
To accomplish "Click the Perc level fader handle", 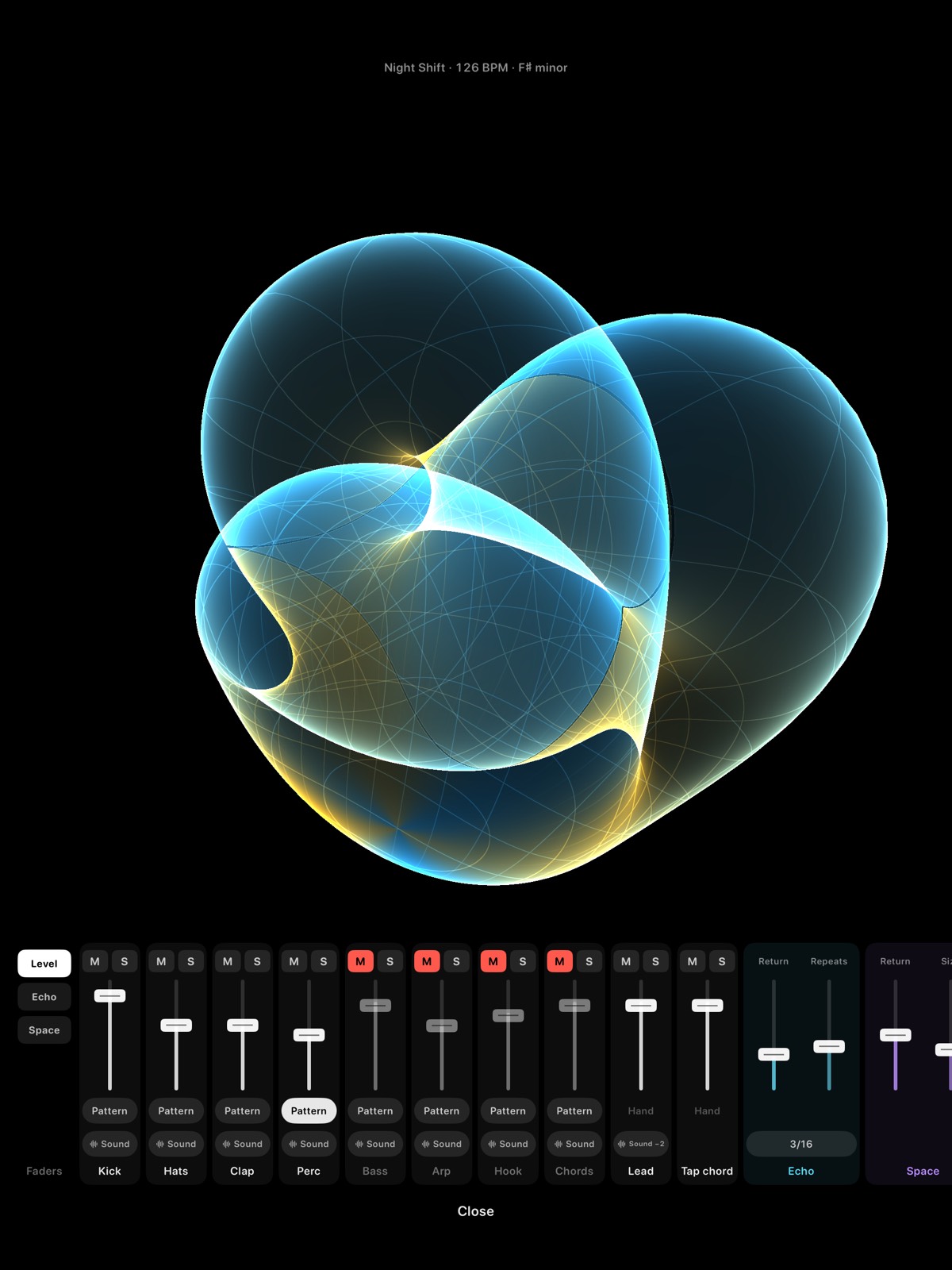I will [309, 1035].
